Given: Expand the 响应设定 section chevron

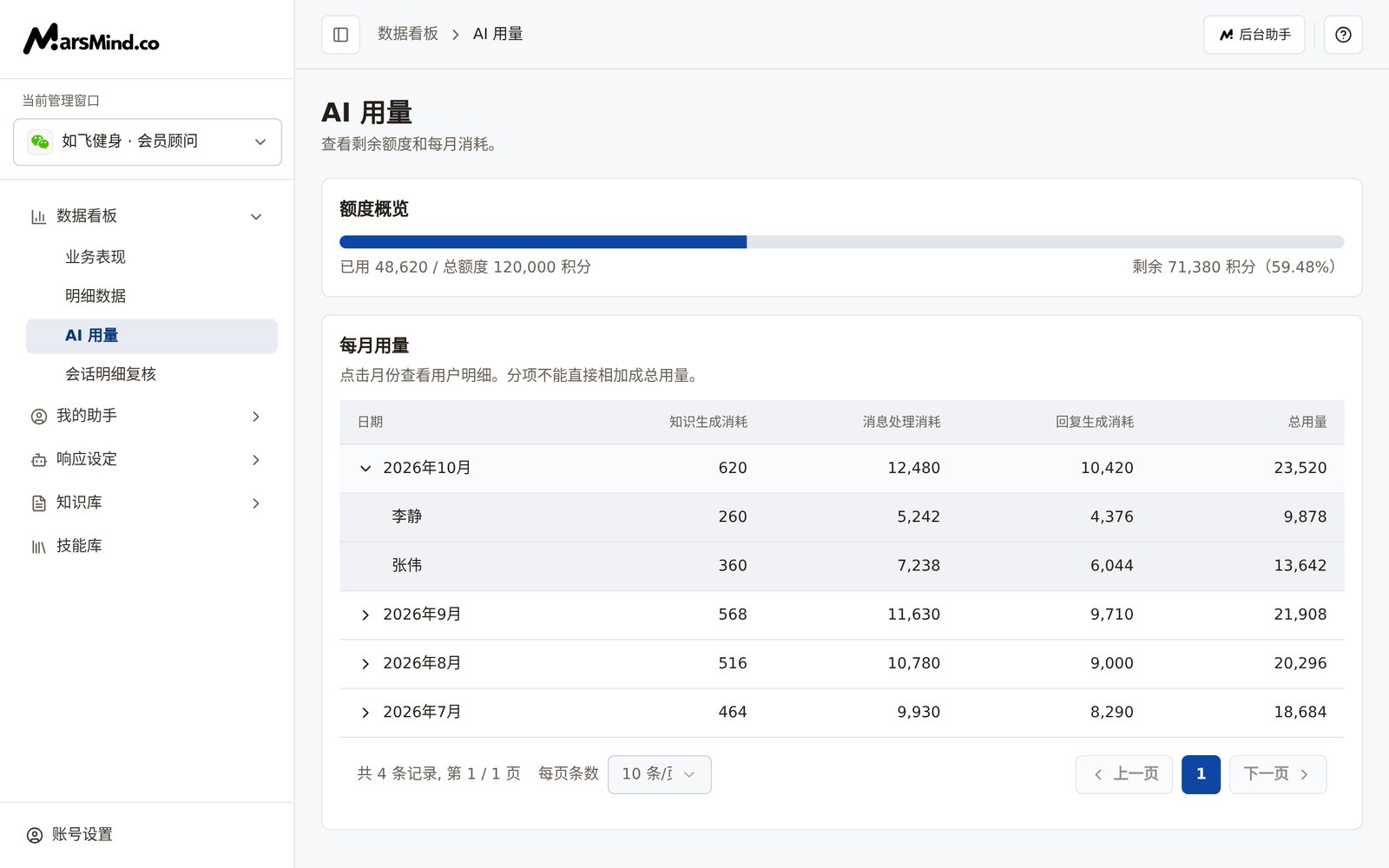Looking at the screenshot, I should pos(256,460).
